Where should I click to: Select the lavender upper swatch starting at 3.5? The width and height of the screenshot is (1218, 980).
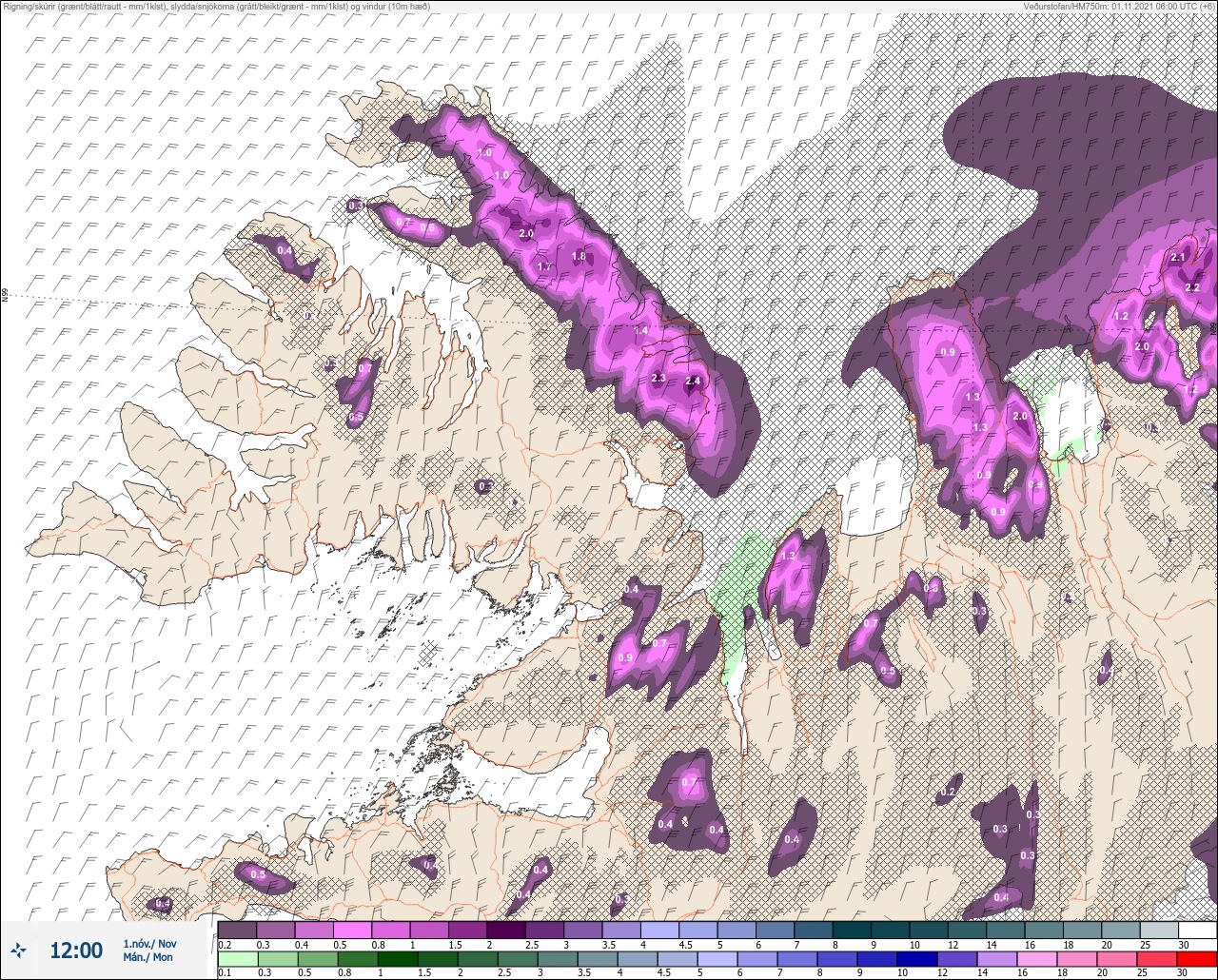click(620, 930)
